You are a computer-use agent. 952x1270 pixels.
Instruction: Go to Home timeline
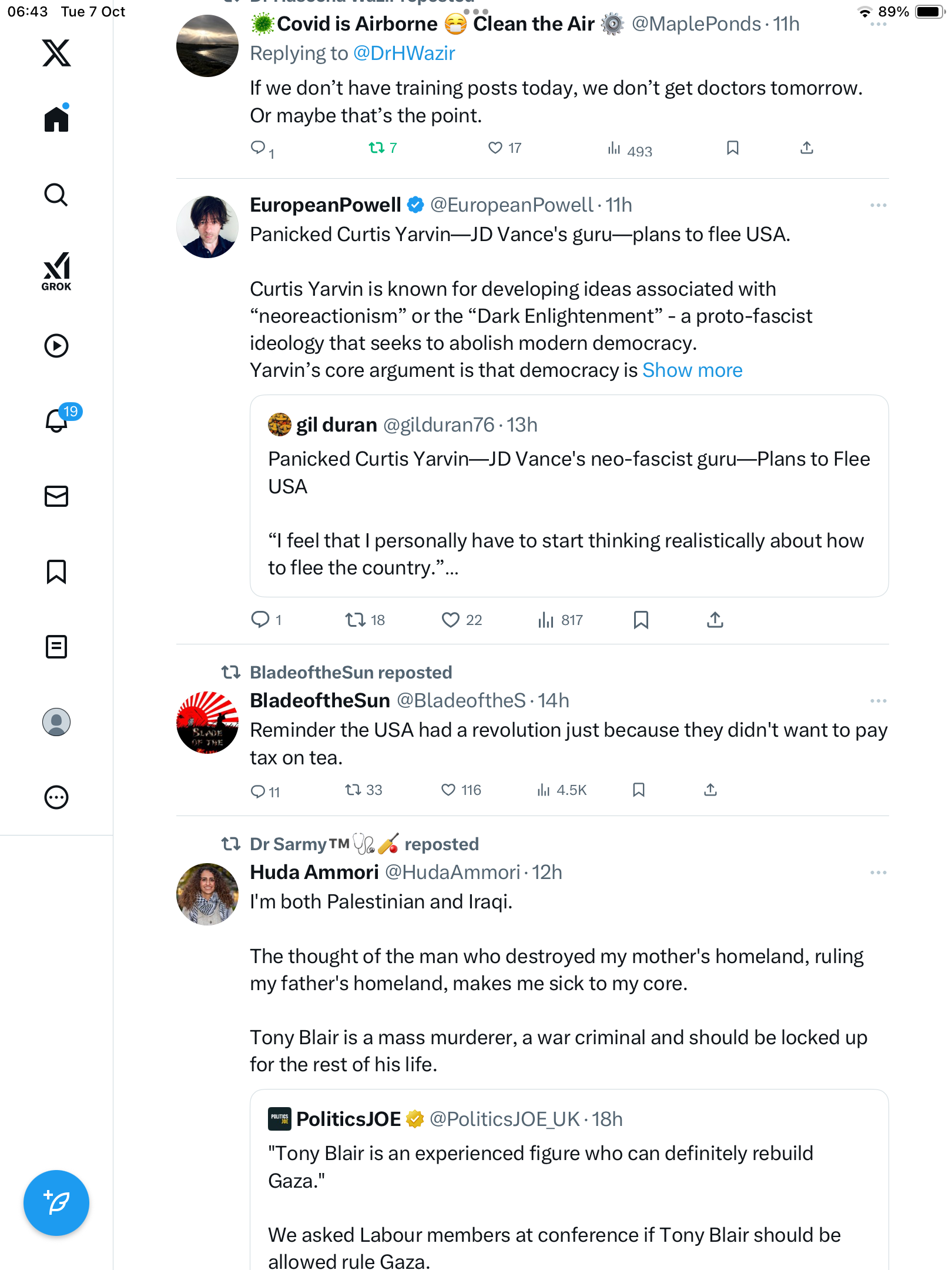coord(56,119)
